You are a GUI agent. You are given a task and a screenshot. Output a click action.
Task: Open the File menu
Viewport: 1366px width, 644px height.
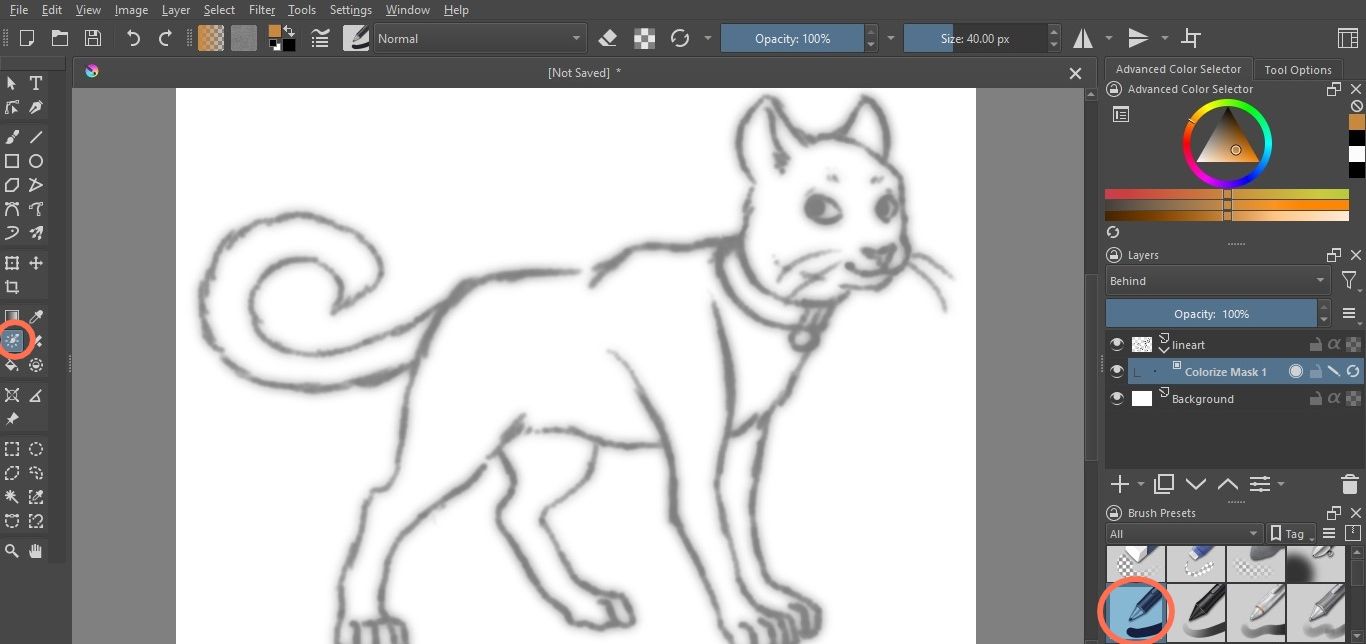pos(18,10)
